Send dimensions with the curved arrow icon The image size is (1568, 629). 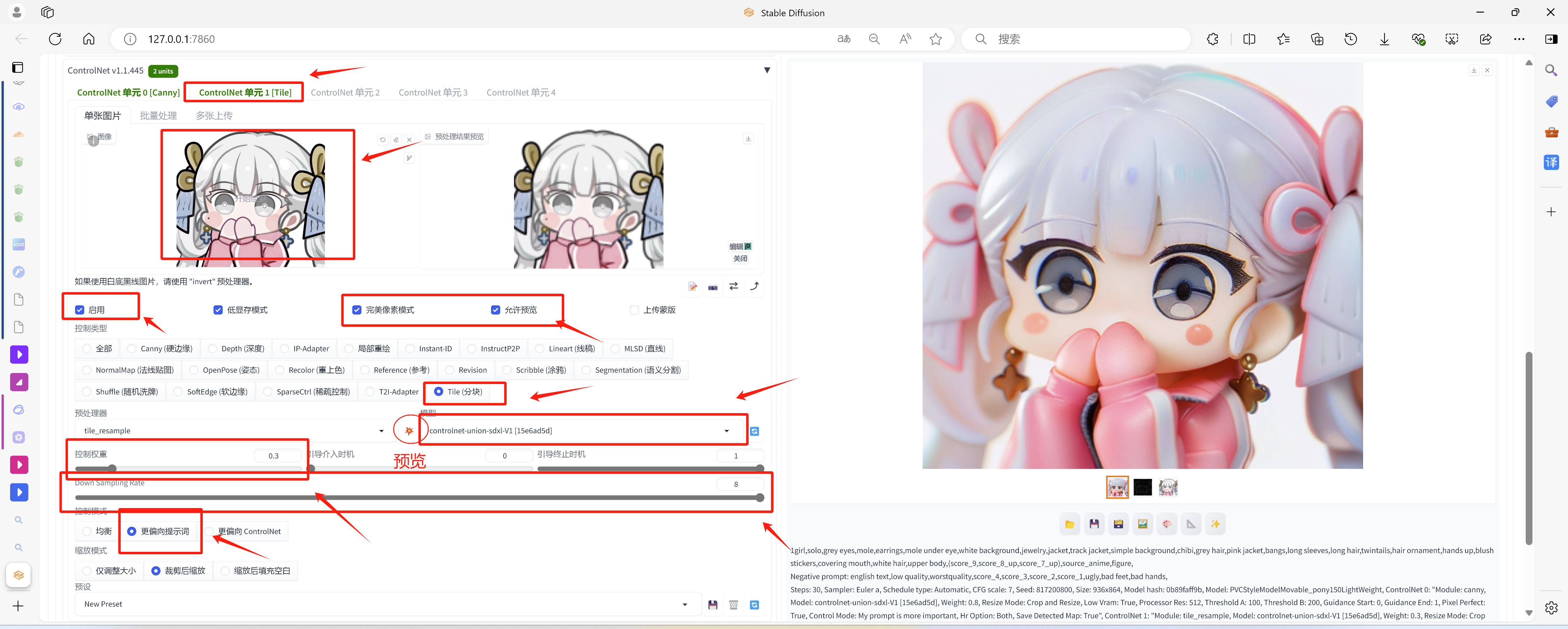click(754, 286)
